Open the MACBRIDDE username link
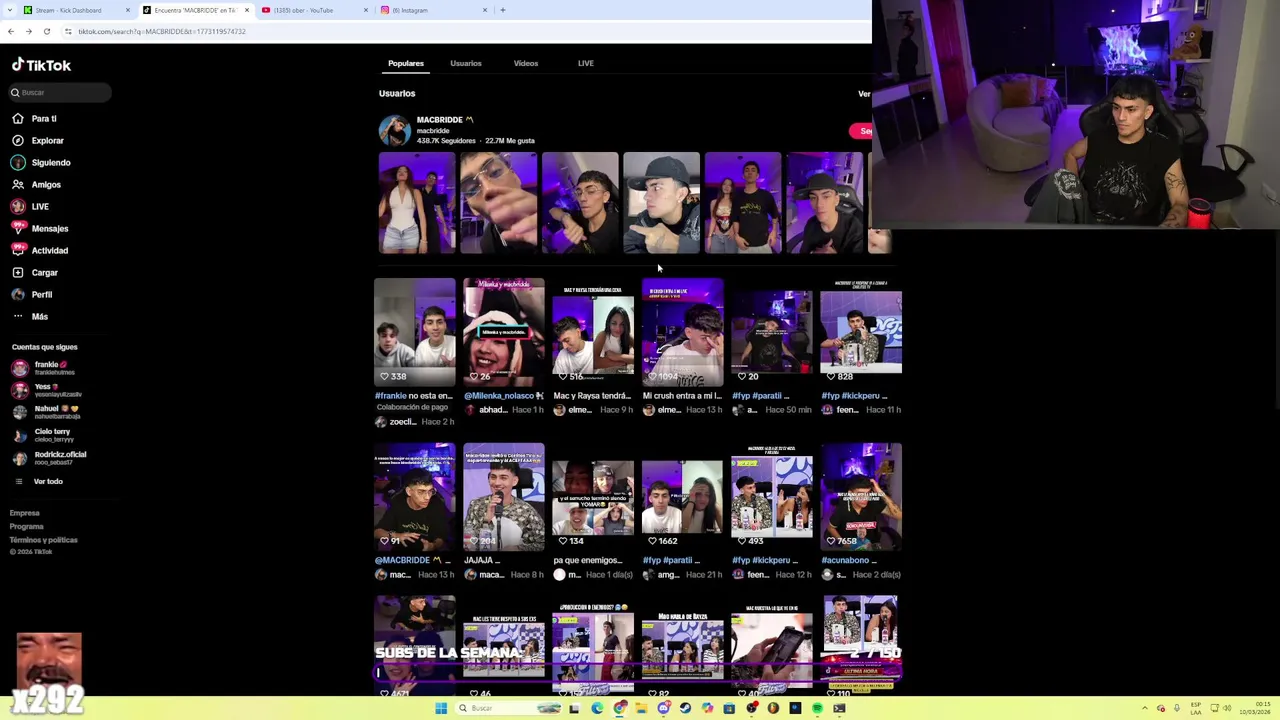The height and width of the screenshot is (720, 1280). 433,130
